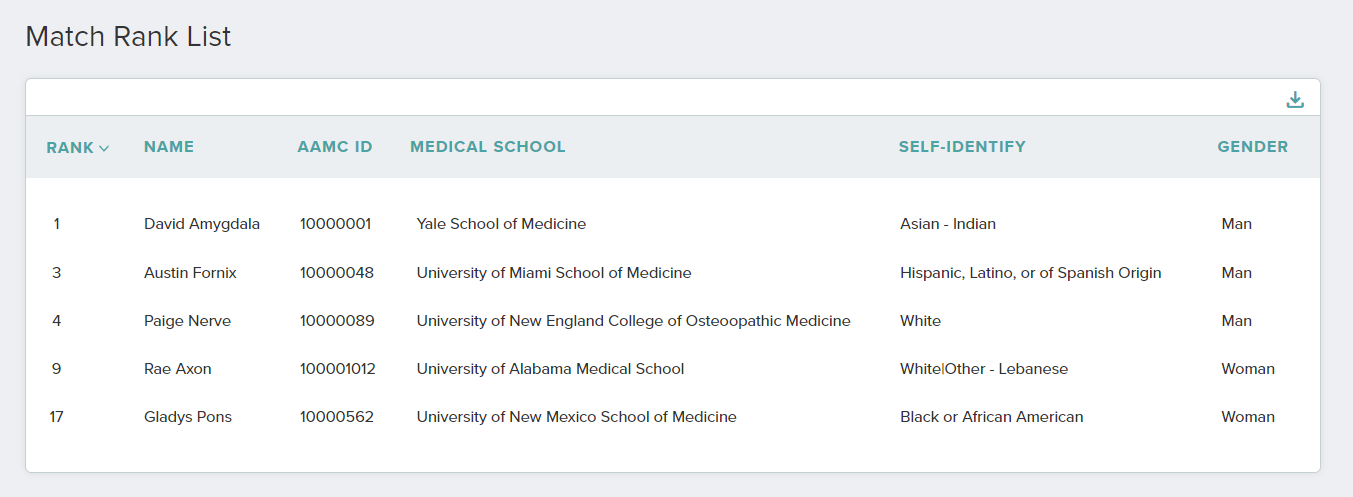This screenshot has height=497, width=1353.
Task: Click University of Alabama Medical School
Action: (x=550, y=369)
